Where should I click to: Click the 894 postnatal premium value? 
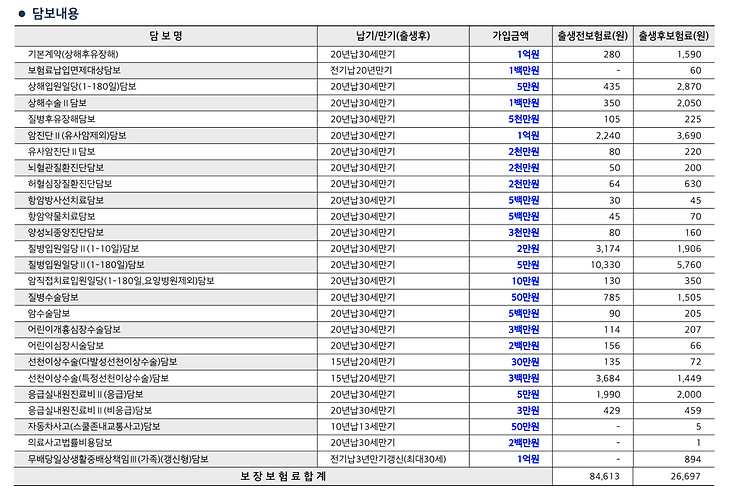tap(693, 459)
